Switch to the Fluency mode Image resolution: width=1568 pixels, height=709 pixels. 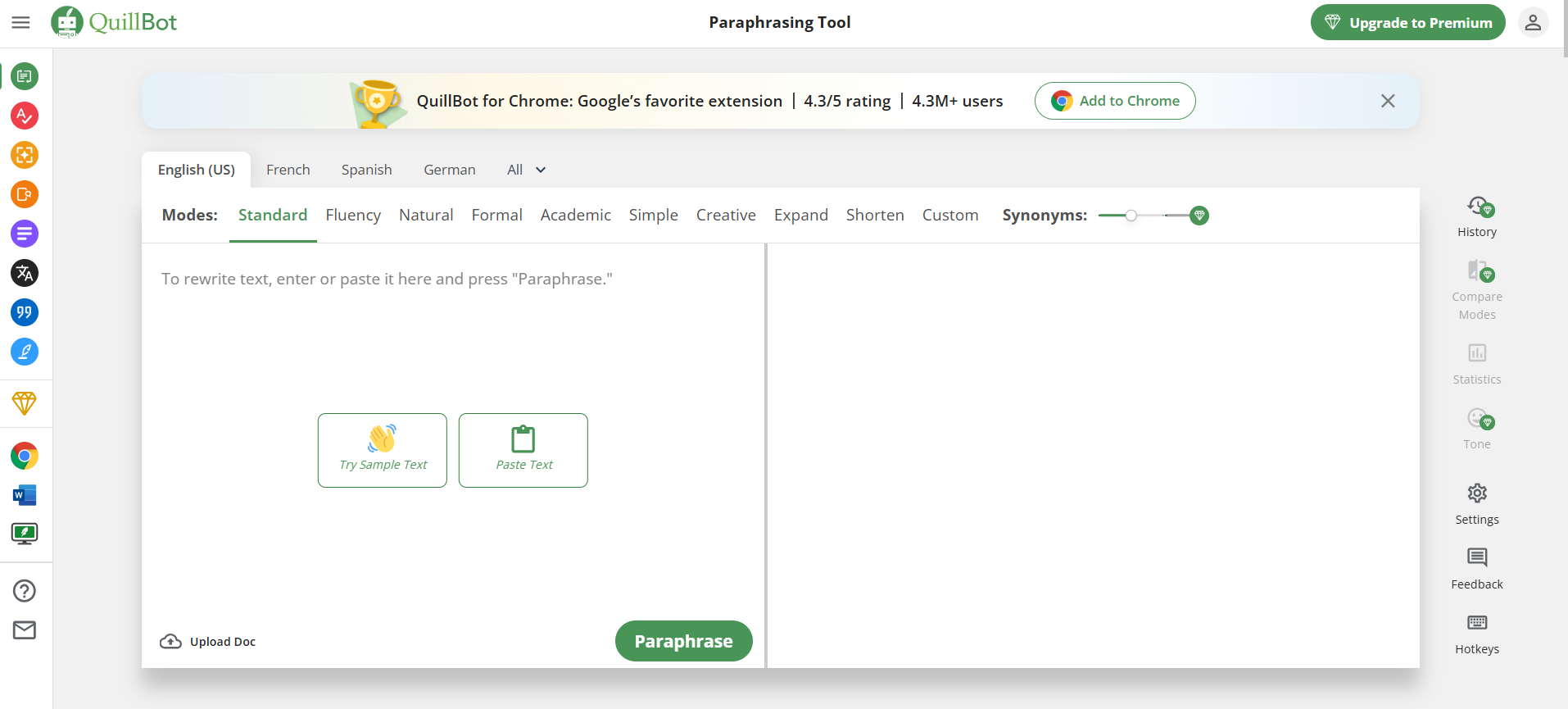click(353, 215)
